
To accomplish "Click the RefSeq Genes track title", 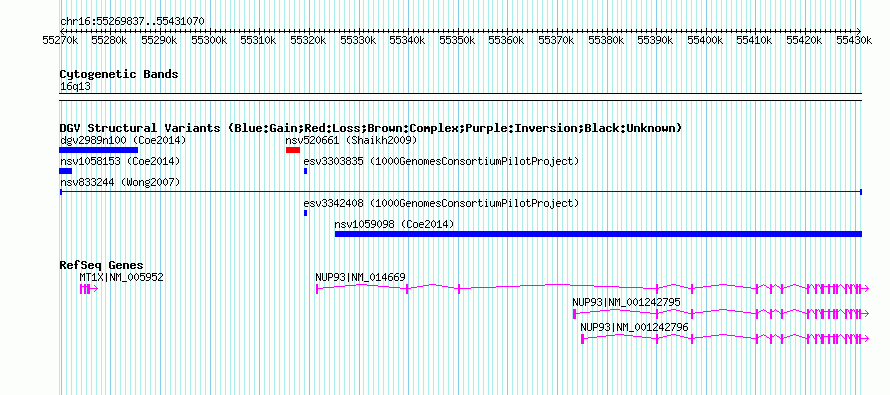I will point(102,266).
